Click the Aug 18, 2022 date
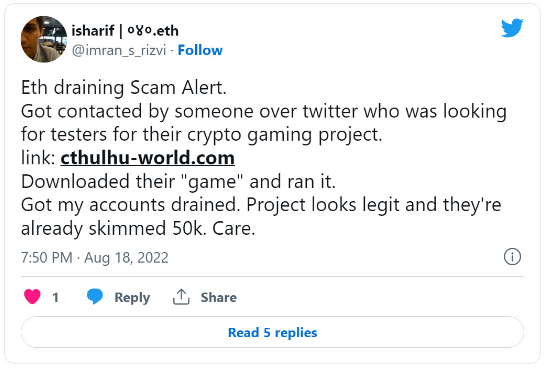Screen dimensions: 545x370 pos(126,258)
